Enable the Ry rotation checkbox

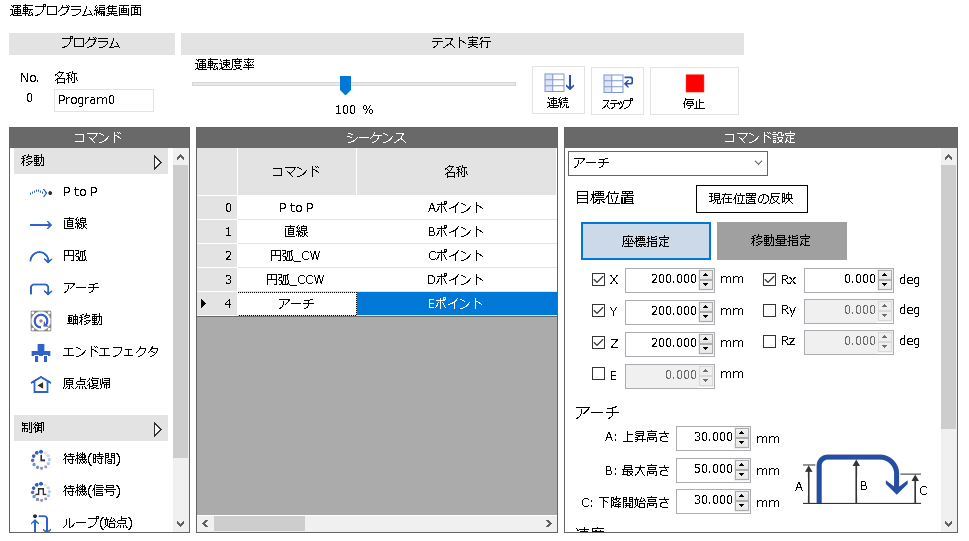[x=770, y=311]
